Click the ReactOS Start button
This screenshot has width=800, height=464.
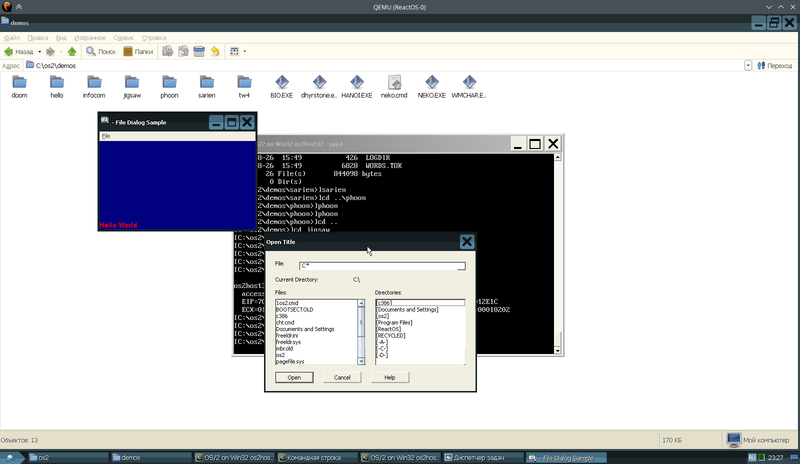[x=10, y=457]
